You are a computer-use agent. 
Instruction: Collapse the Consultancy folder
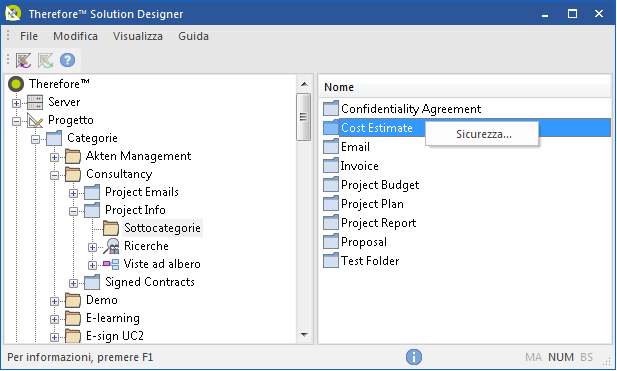(x=54, y=175)
